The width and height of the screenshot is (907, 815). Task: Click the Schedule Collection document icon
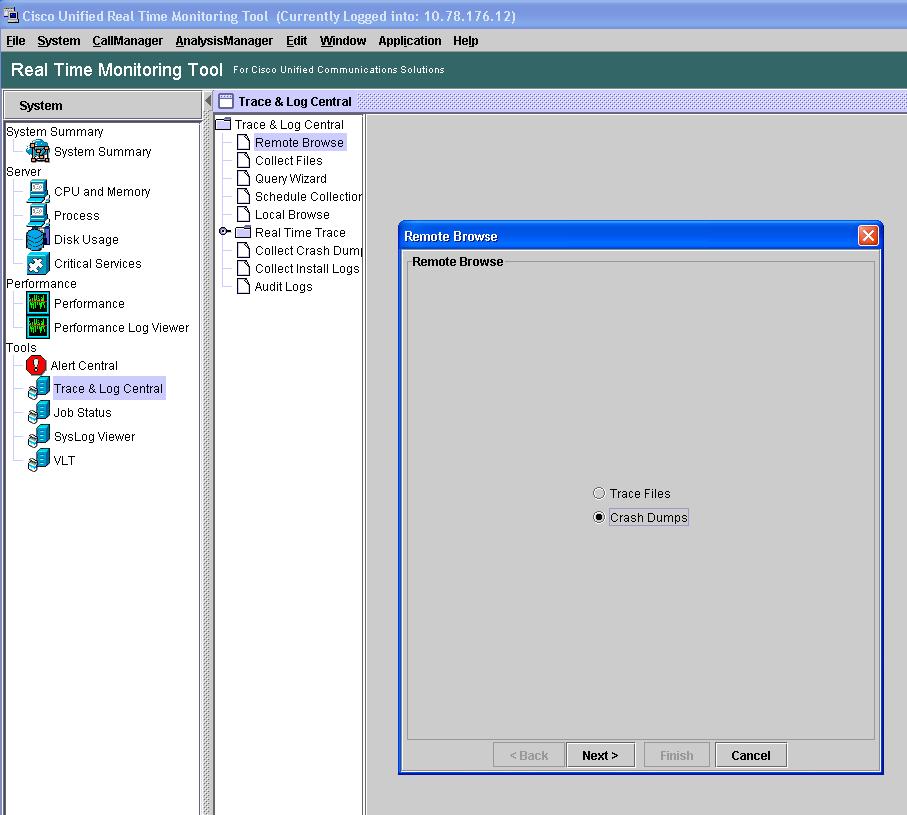pos(244,196)
